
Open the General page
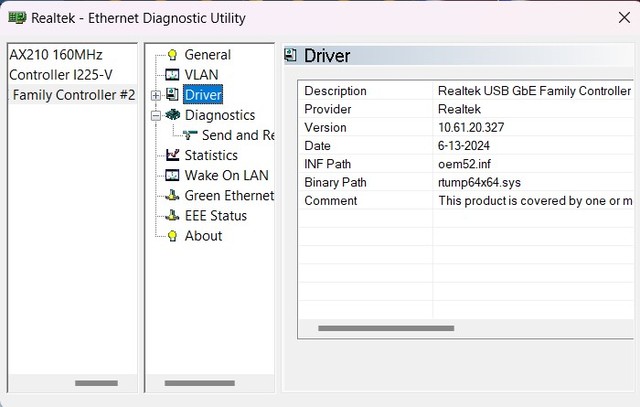click(x=207, y=55)
